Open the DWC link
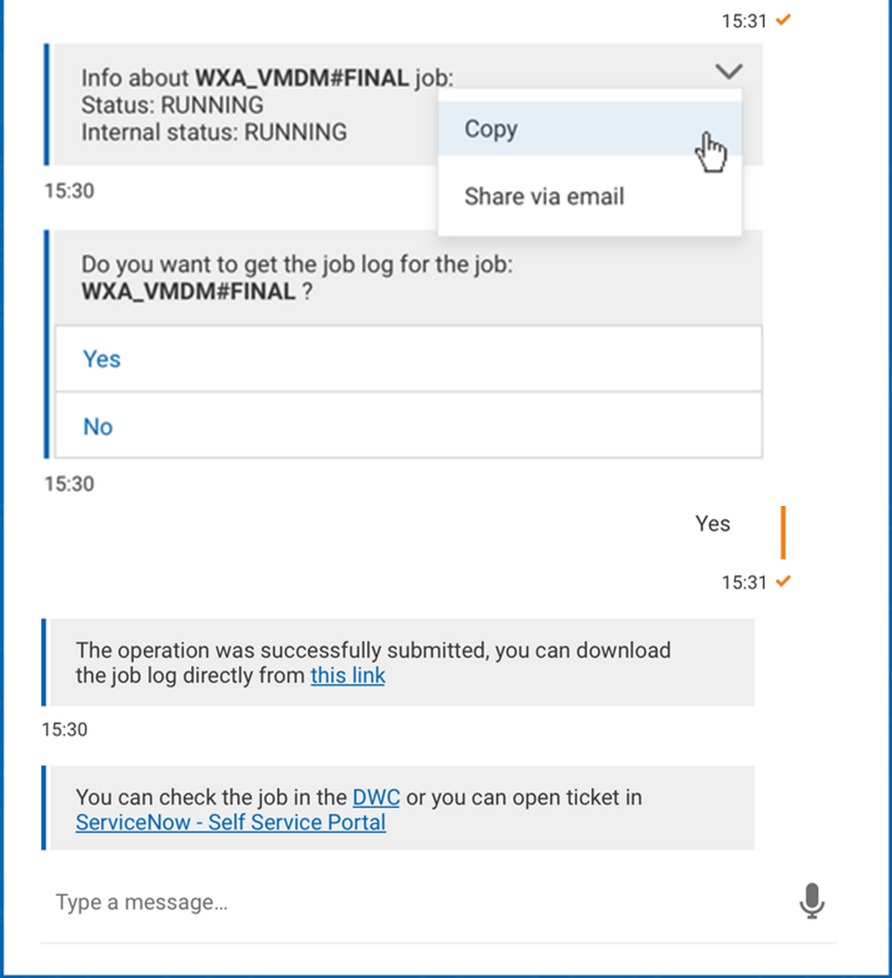Image resolution: width=892 pixels, height=978 pixels. tap(376, 798)
